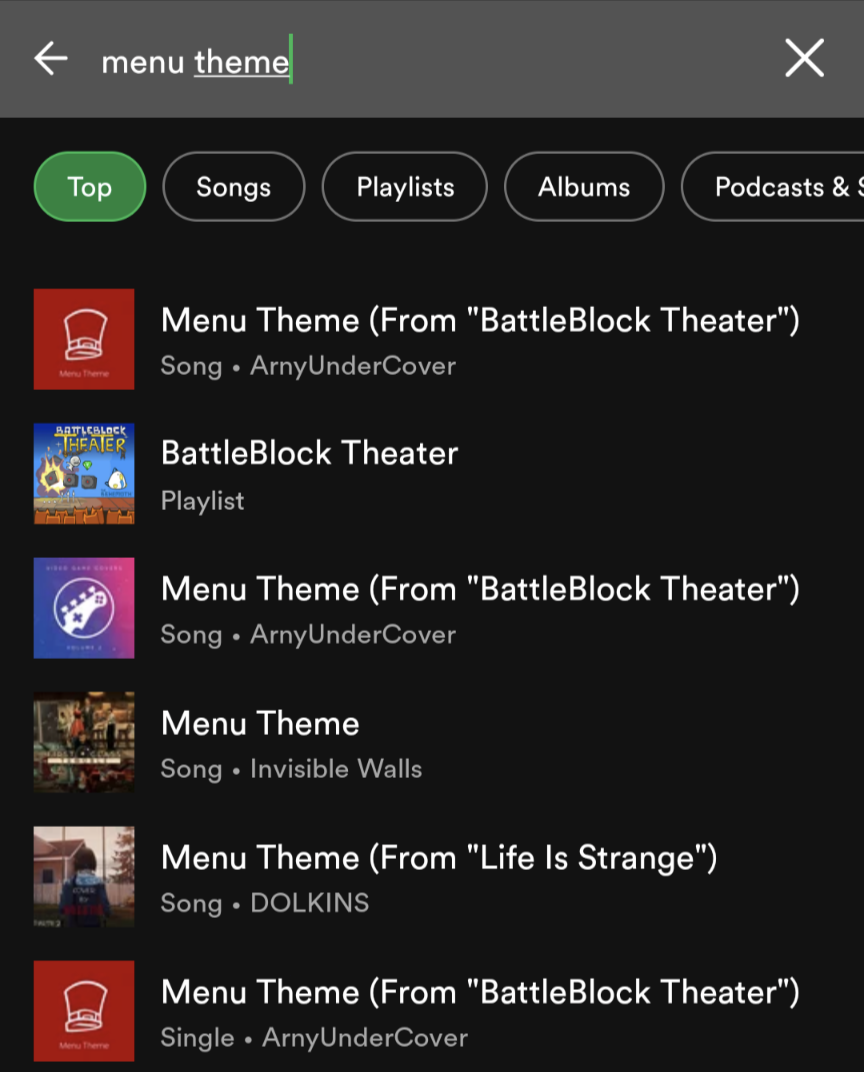This screenshot has height=1072, width=864.
Task: Tap the purple guitar-controller album cover
Action: click(84, 608)
